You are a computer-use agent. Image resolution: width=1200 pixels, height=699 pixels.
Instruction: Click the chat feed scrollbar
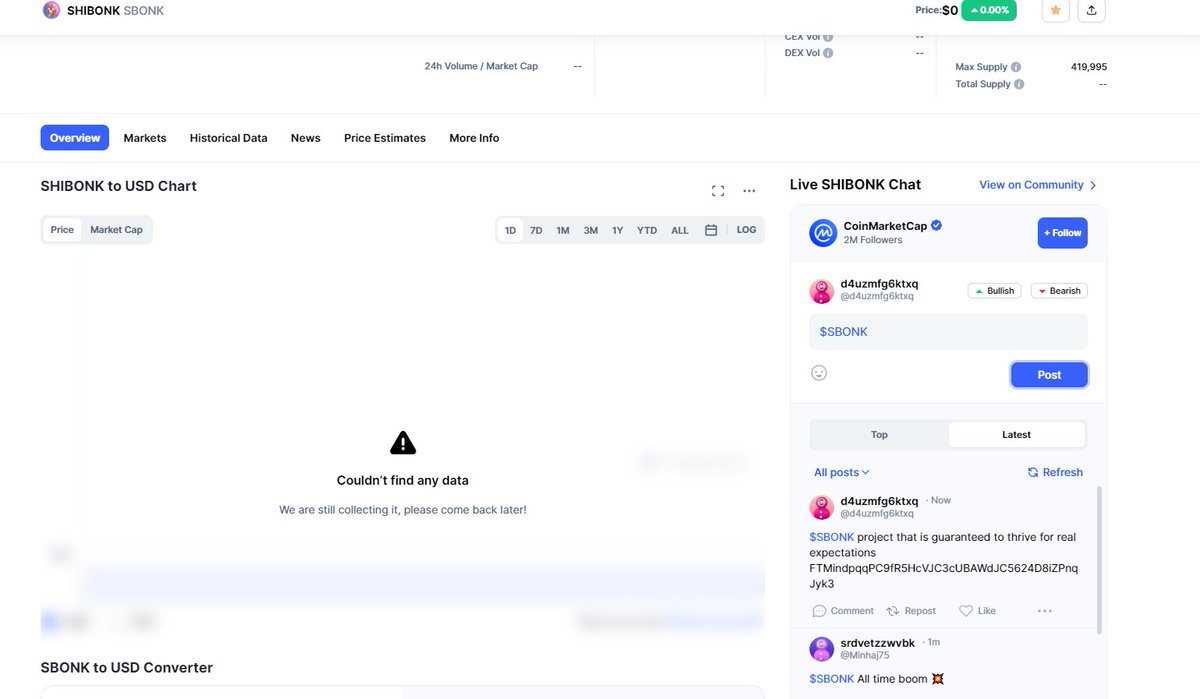click(1100, 560)
